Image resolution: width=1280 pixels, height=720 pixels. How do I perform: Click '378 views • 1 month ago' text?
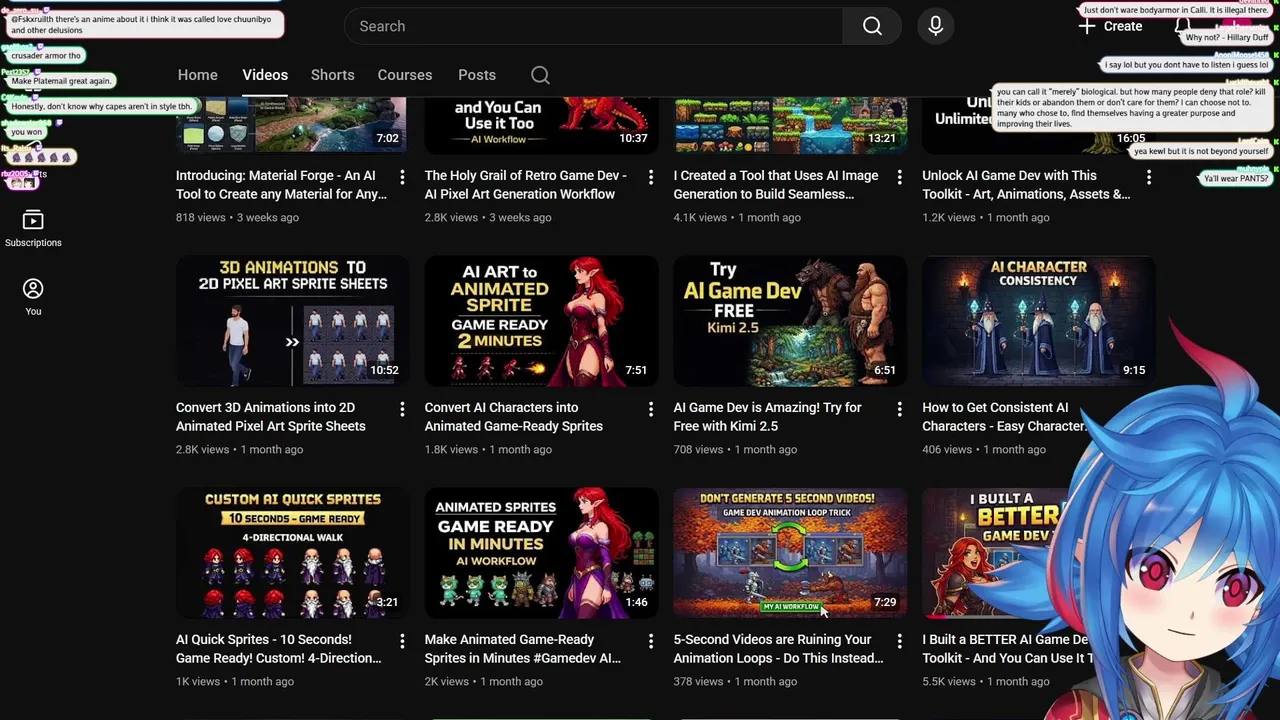tap(736, 681)
